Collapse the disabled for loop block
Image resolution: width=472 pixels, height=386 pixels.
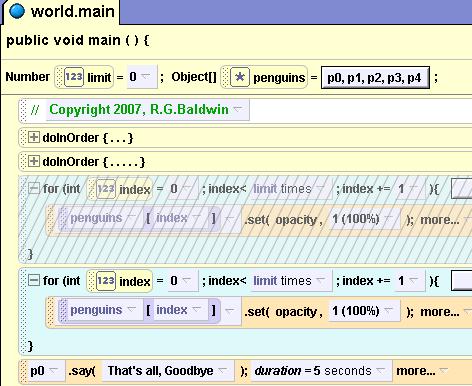[33, 189]
